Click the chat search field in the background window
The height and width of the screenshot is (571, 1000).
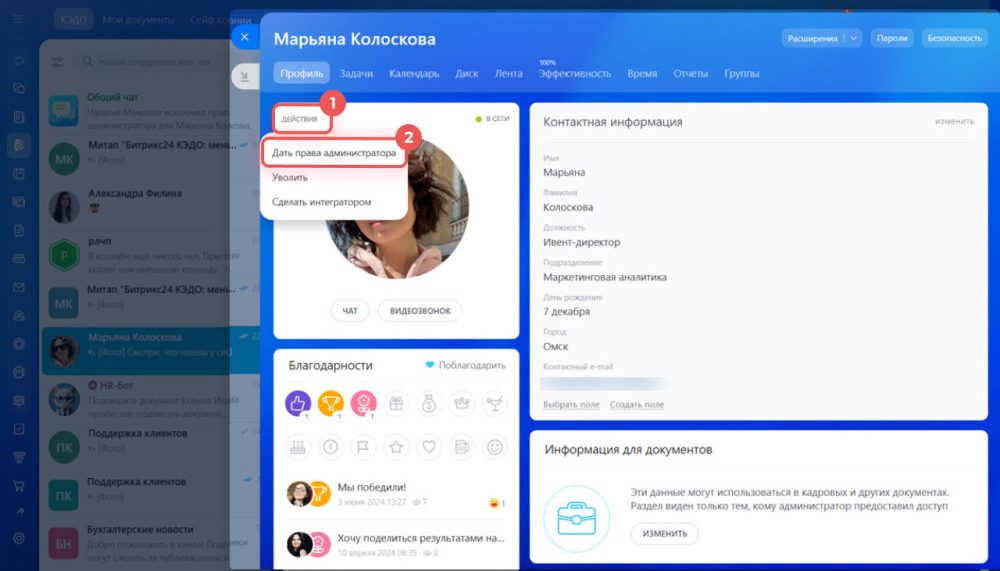(154, 62)
